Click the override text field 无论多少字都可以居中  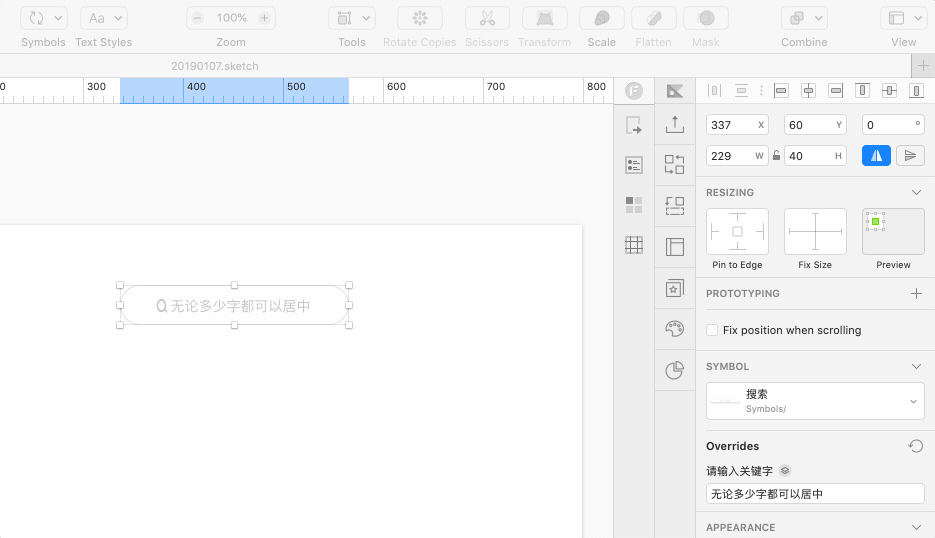[x=815, y=494]
